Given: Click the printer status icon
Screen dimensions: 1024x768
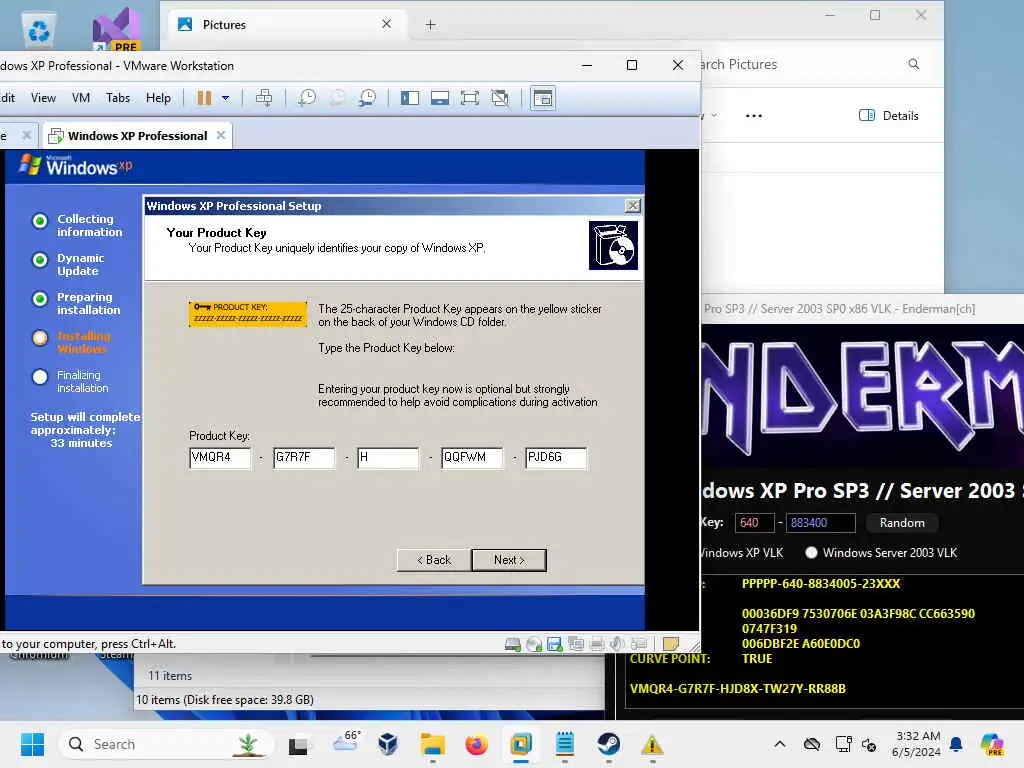Looking at the screenshot, I should pos(597,645).
